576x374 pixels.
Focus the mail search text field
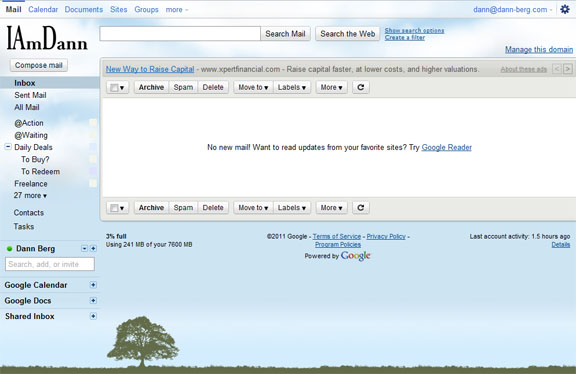tap(180, 34)
